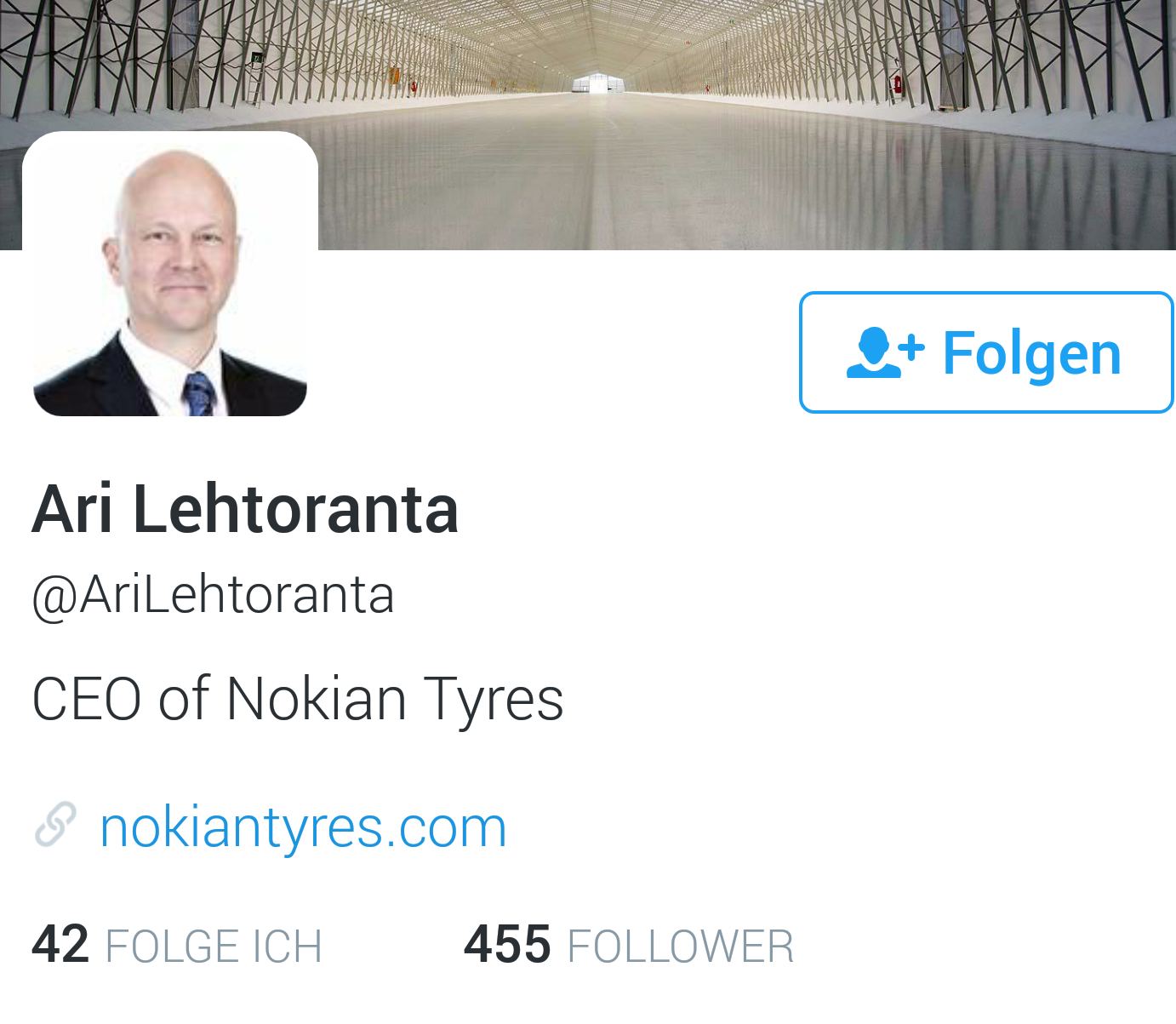Click the 455 follower count number
The height and width of the screenshot is (1024, 1176).
507,944
